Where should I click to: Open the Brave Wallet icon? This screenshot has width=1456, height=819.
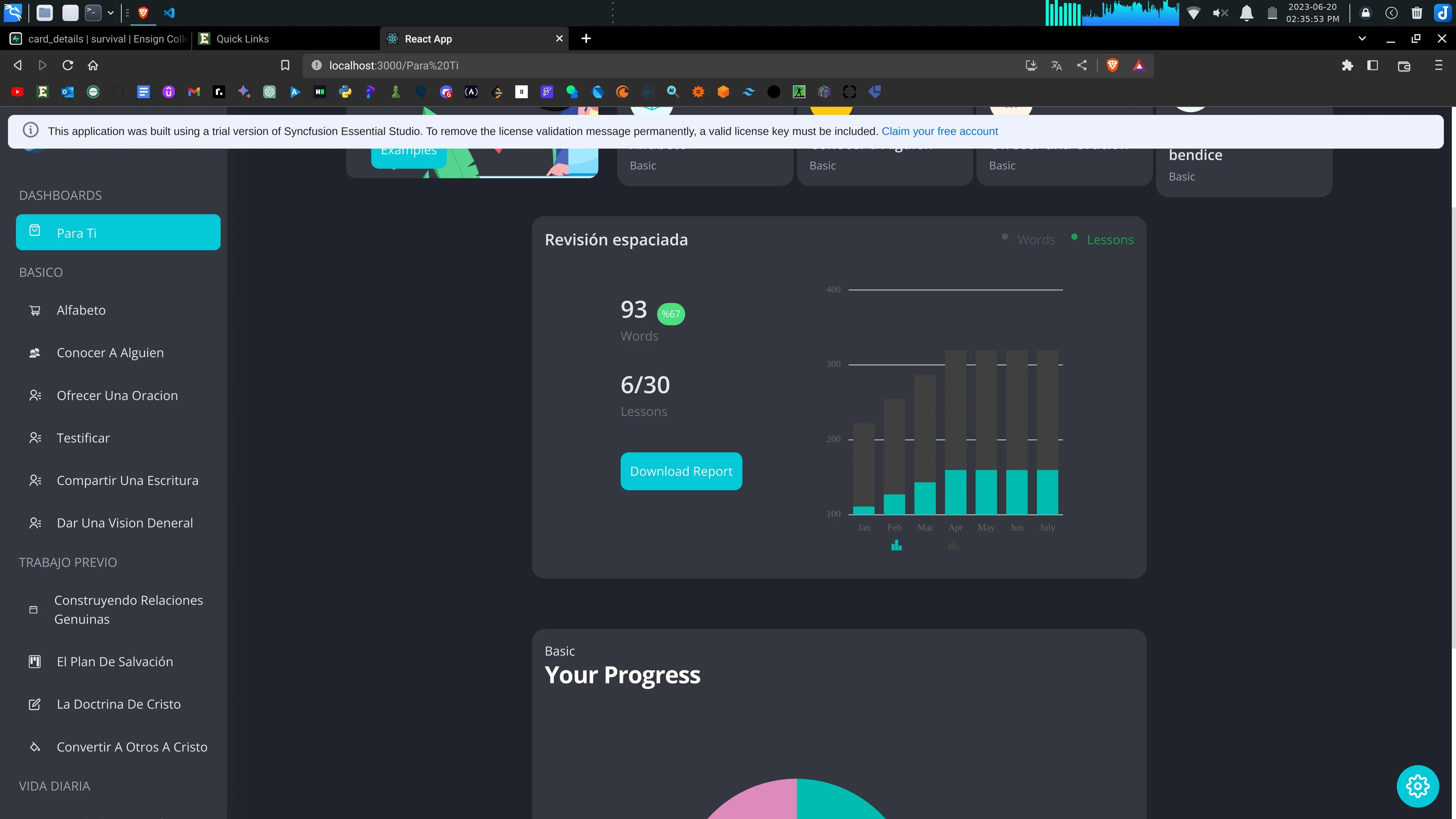point(1404,66)
